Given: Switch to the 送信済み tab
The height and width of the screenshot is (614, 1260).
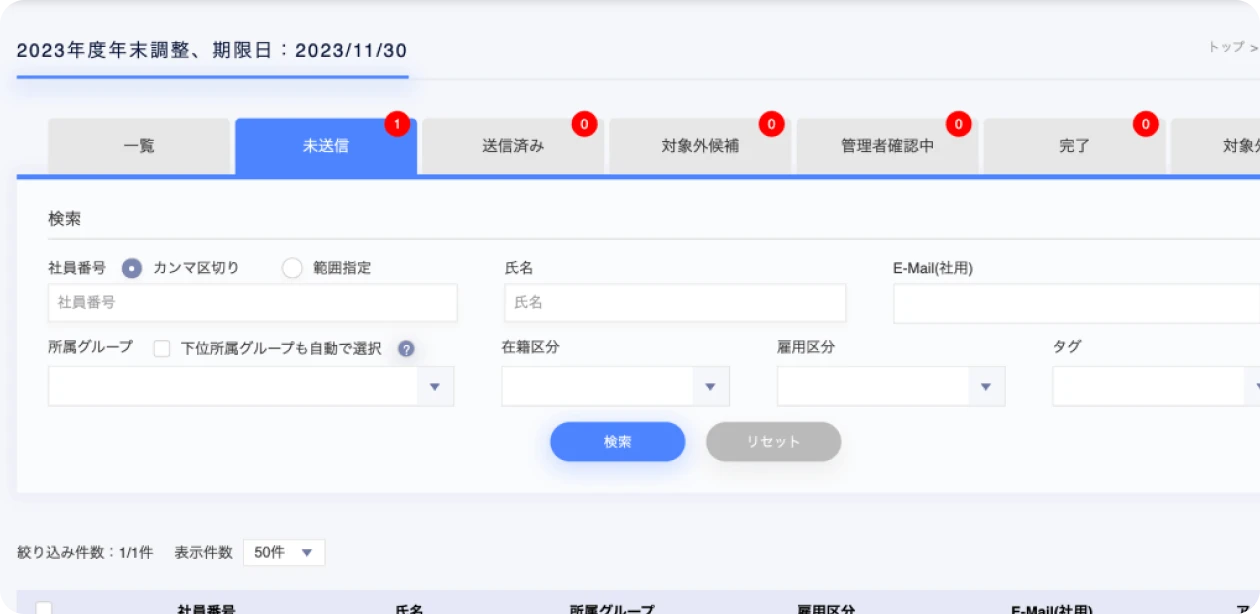Looking at the screenshot, I should point(512,146).
